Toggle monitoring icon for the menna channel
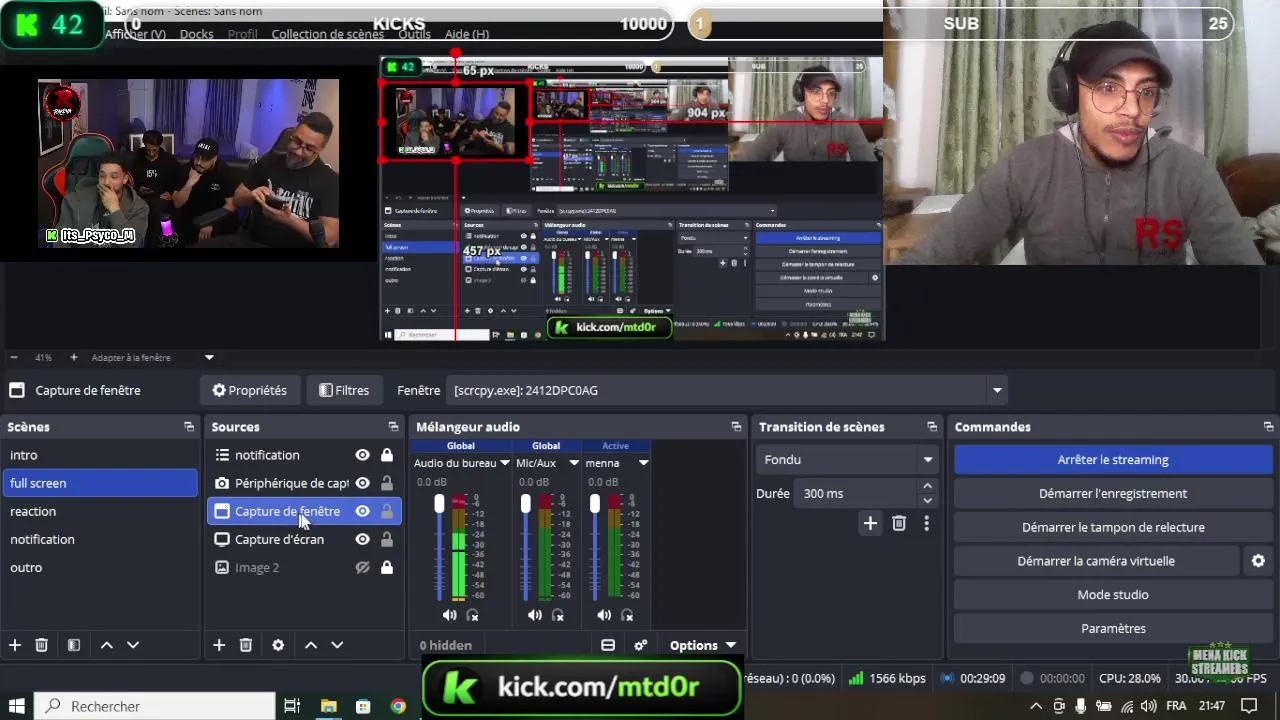1280x720 pixels. 627,615
